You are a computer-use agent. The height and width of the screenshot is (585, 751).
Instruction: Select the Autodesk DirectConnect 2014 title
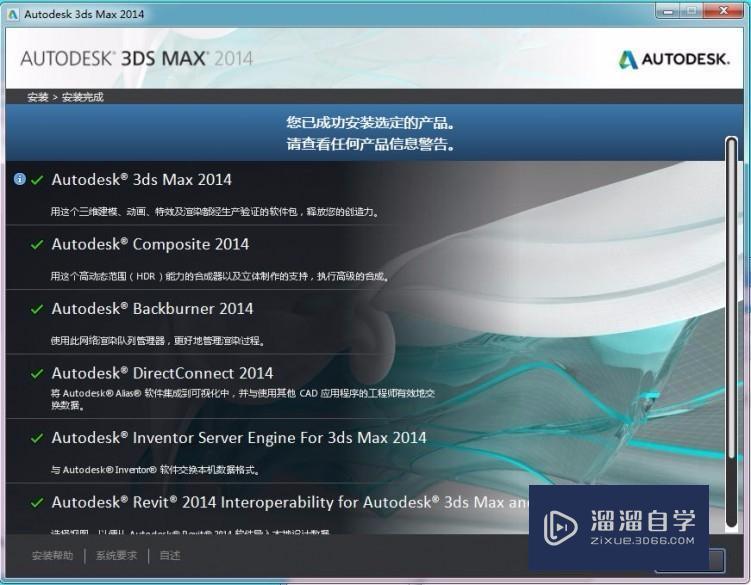point(162,373)
